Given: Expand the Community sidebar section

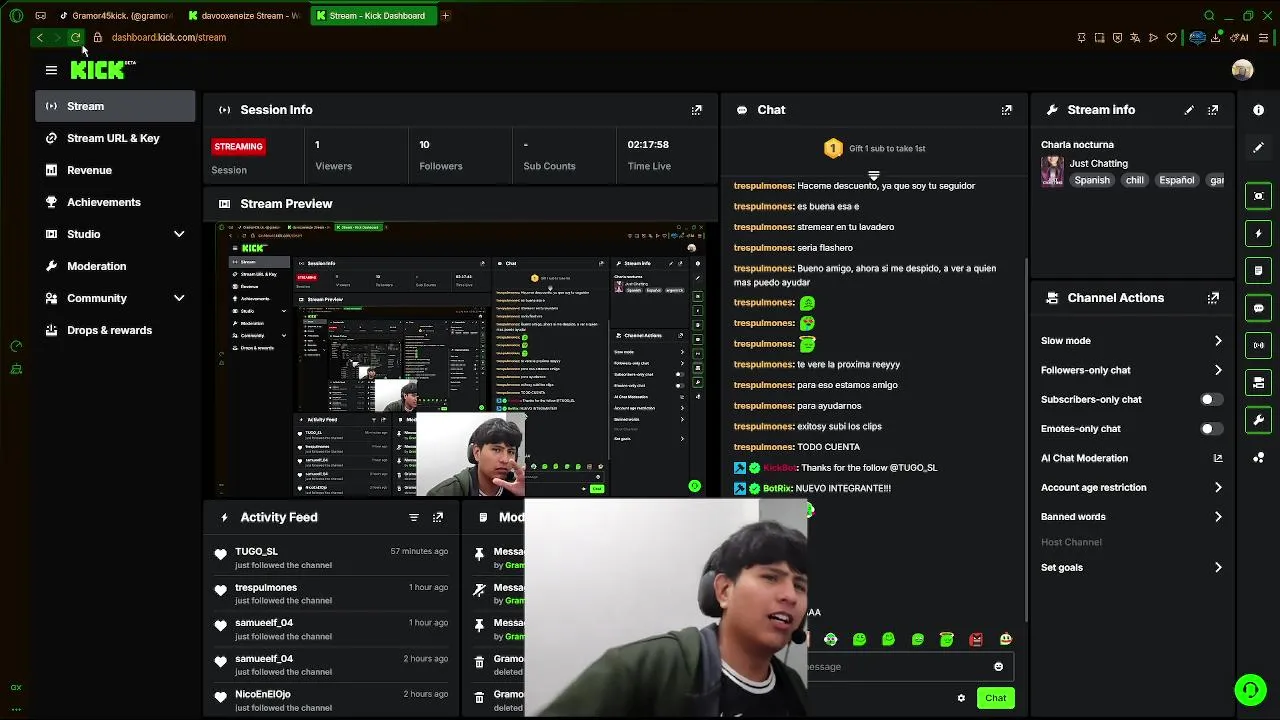Looking at the screenshot, I should click(x=179, y=298).
